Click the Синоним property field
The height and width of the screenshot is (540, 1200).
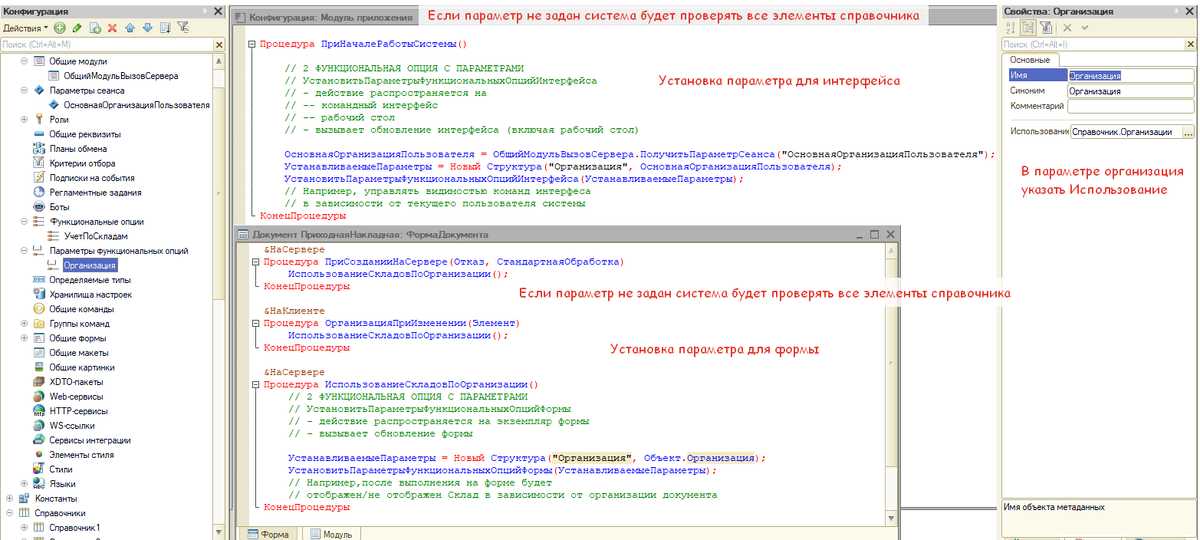tap(1131, 91)
